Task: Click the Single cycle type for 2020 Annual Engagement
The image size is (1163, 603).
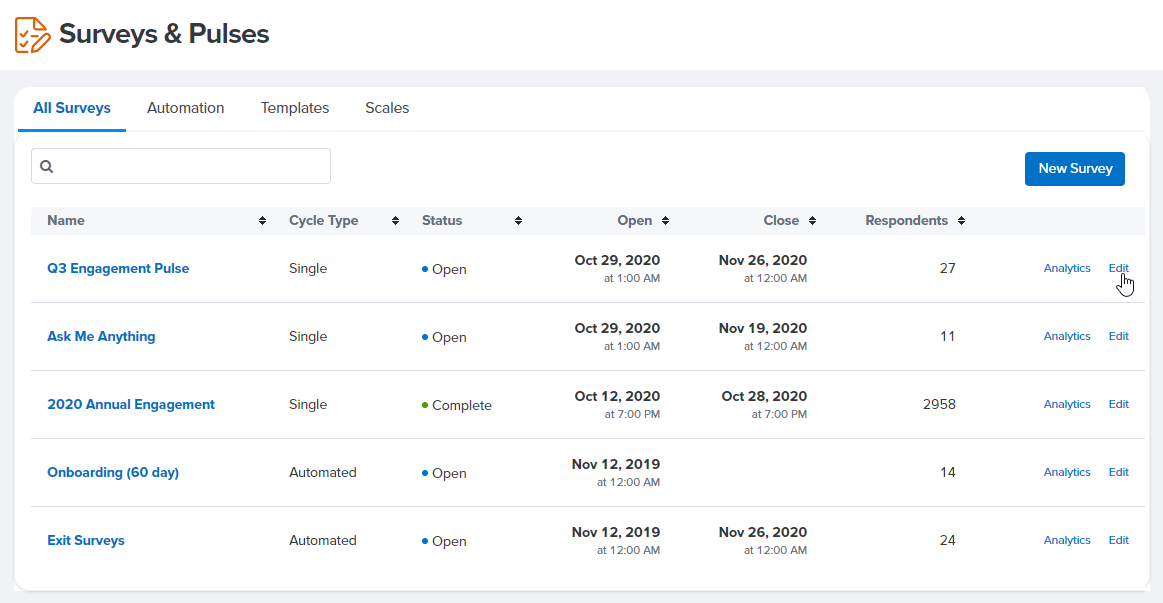Action: click(308, 404)
